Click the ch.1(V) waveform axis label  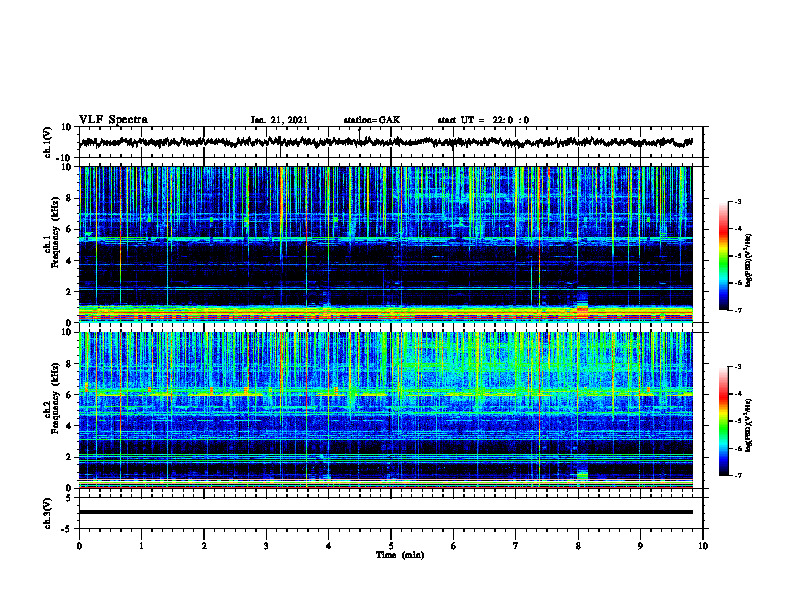click(x=47, y=142)
